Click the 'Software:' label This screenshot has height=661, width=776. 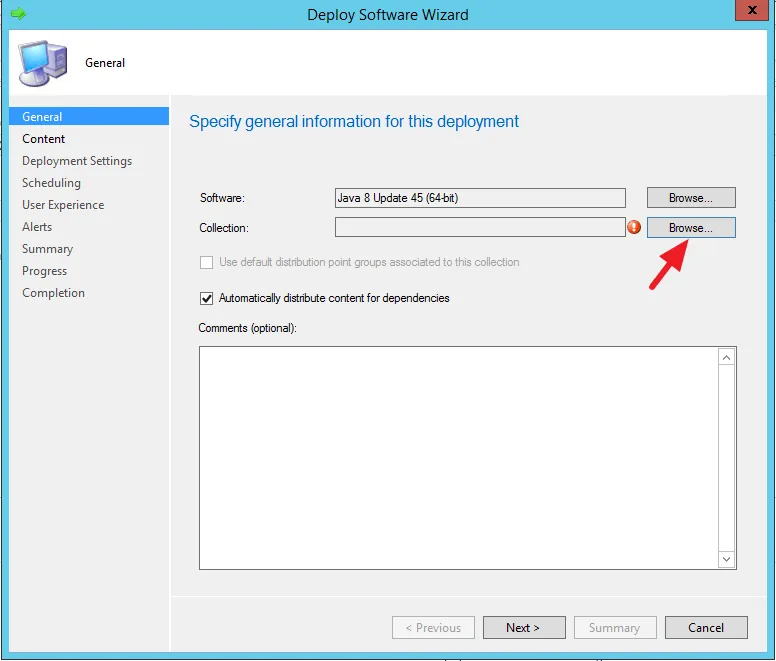pos(222,198)
